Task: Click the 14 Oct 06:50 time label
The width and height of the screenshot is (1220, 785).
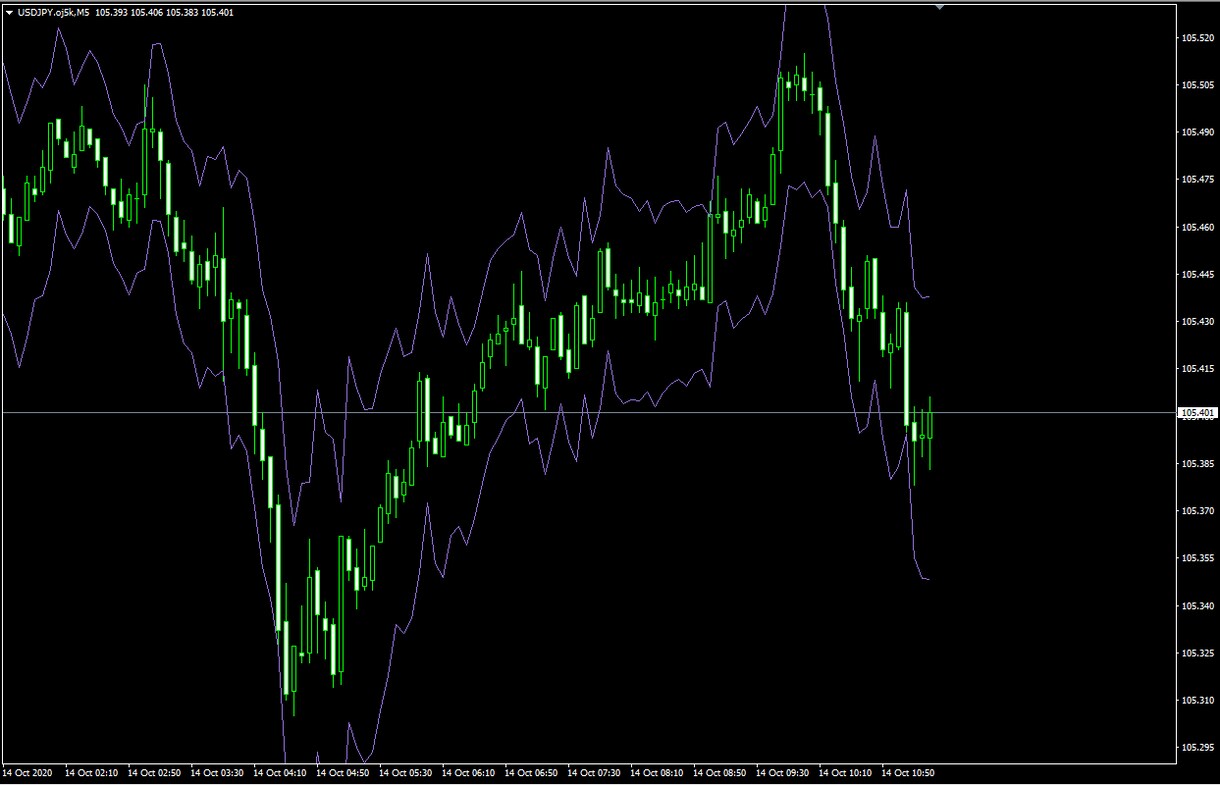Action: click(531, 773)
